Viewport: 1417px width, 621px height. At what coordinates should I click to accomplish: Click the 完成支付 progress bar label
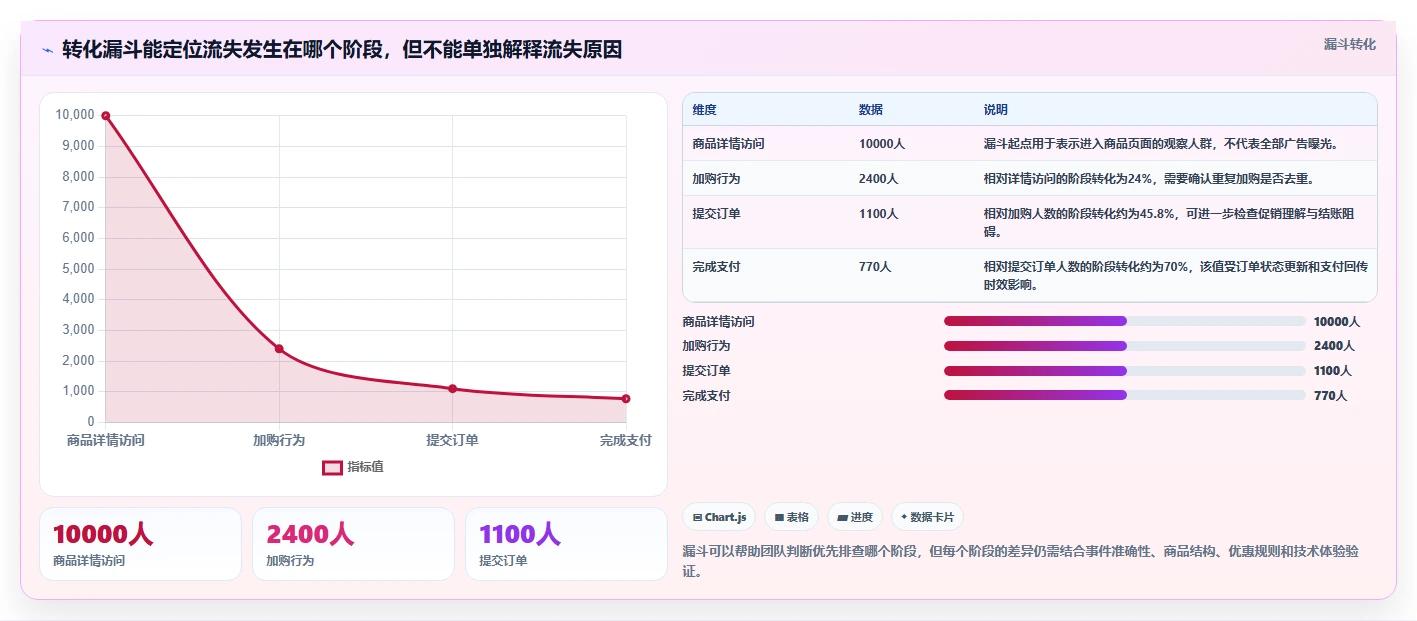(x=706, y=396)
